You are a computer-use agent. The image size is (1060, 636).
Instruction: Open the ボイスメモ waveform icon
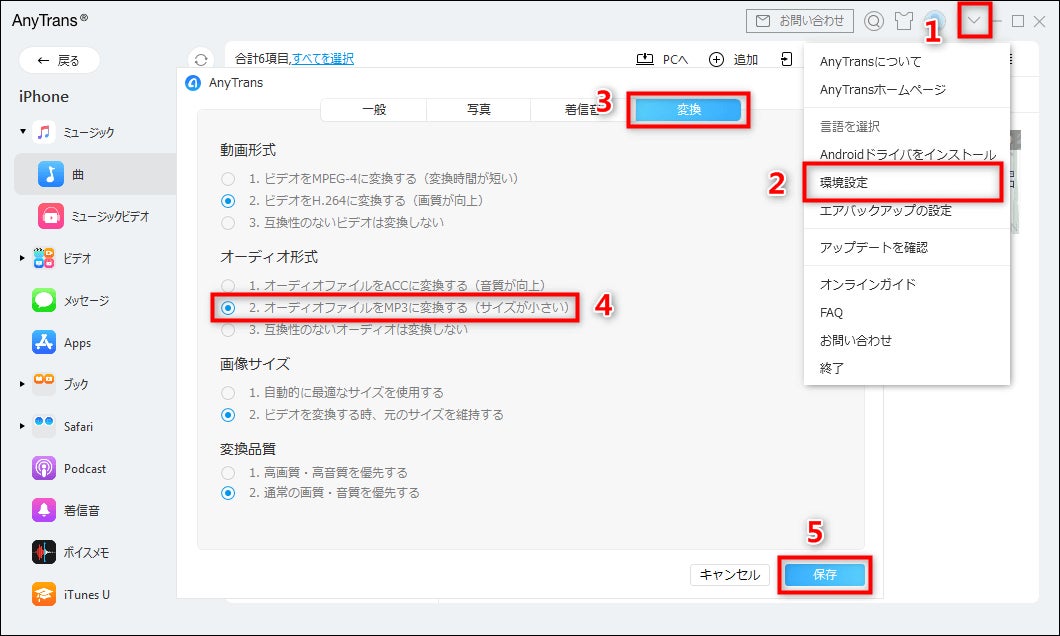[x=44, y=552]
